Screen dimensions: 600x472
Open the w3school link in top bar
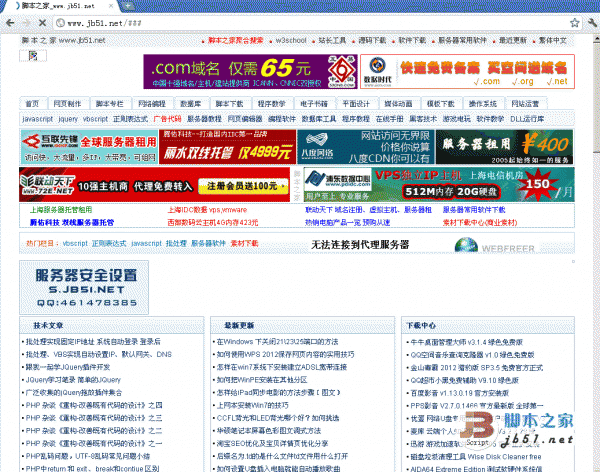click(291, 40)
